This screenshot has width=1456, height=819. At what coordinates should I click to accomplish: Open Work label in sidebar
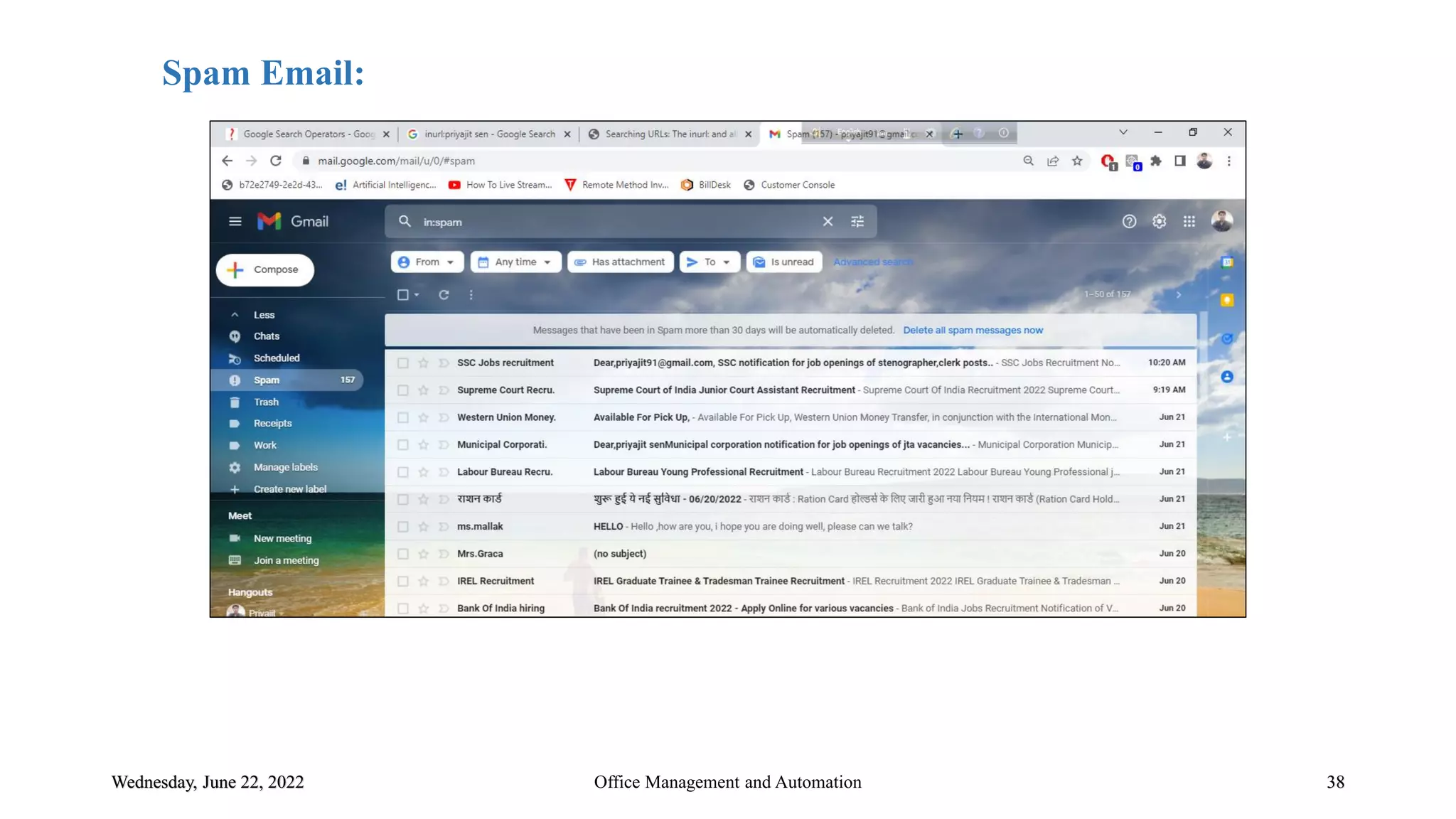coord(265,446)
